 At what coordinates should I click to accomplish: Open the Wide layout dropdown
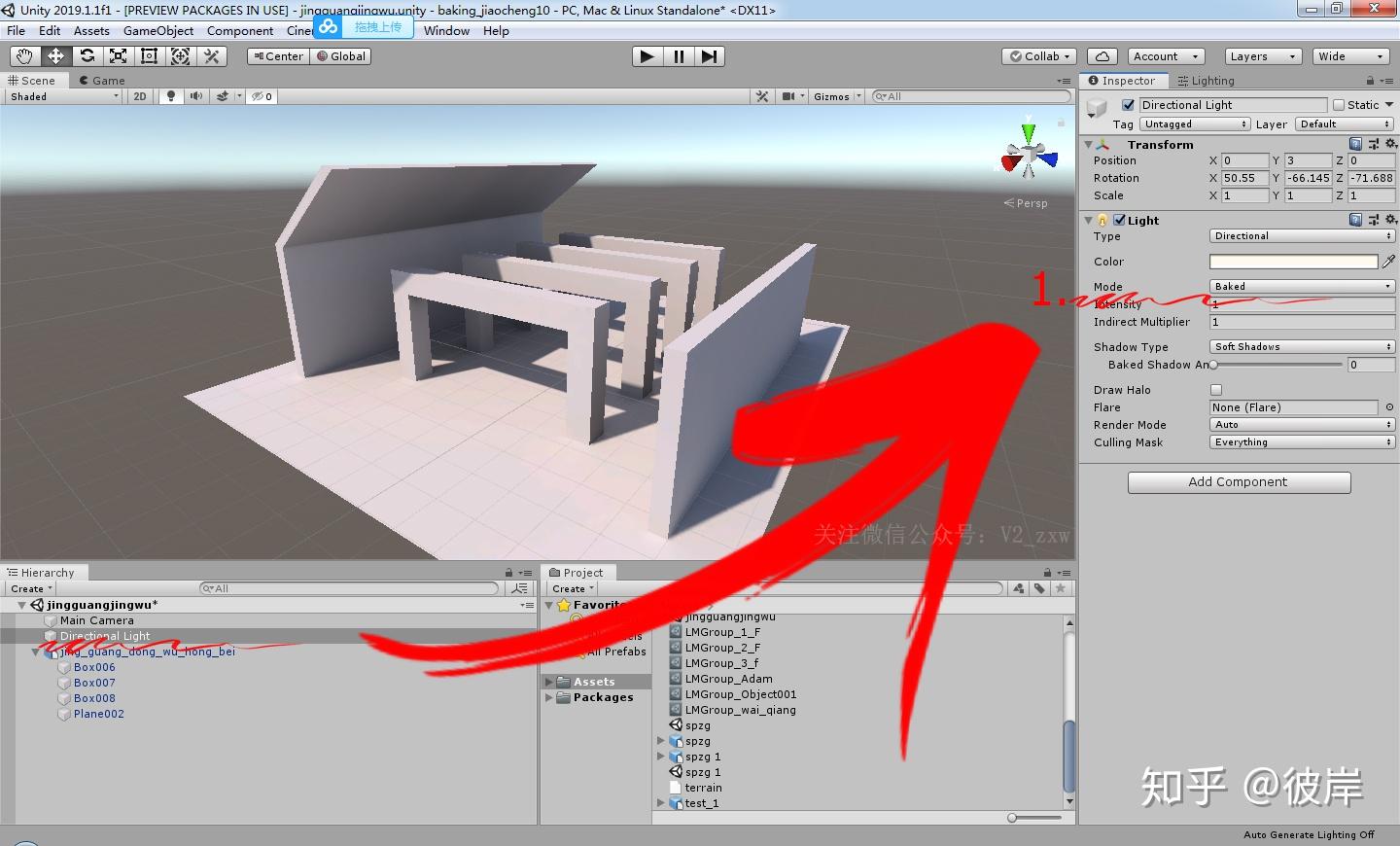click(x=1351, y=56)
